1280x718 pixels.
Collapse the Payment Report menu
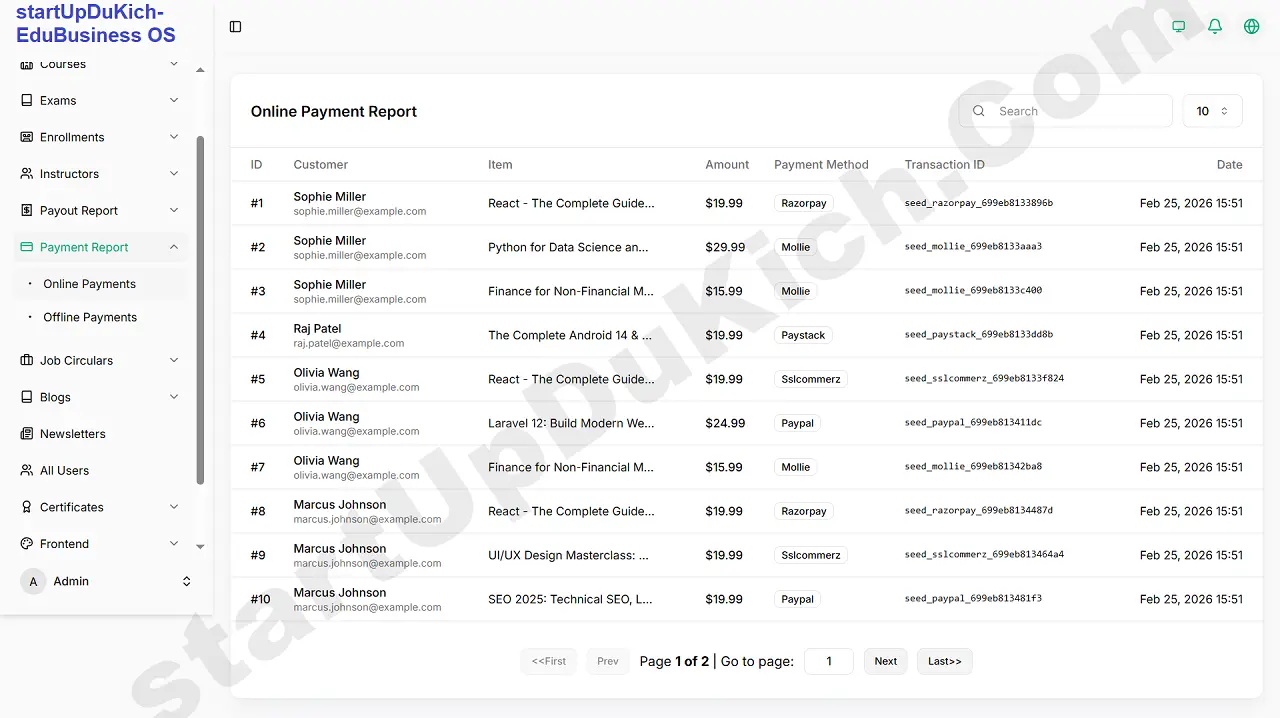click(174, 247)
